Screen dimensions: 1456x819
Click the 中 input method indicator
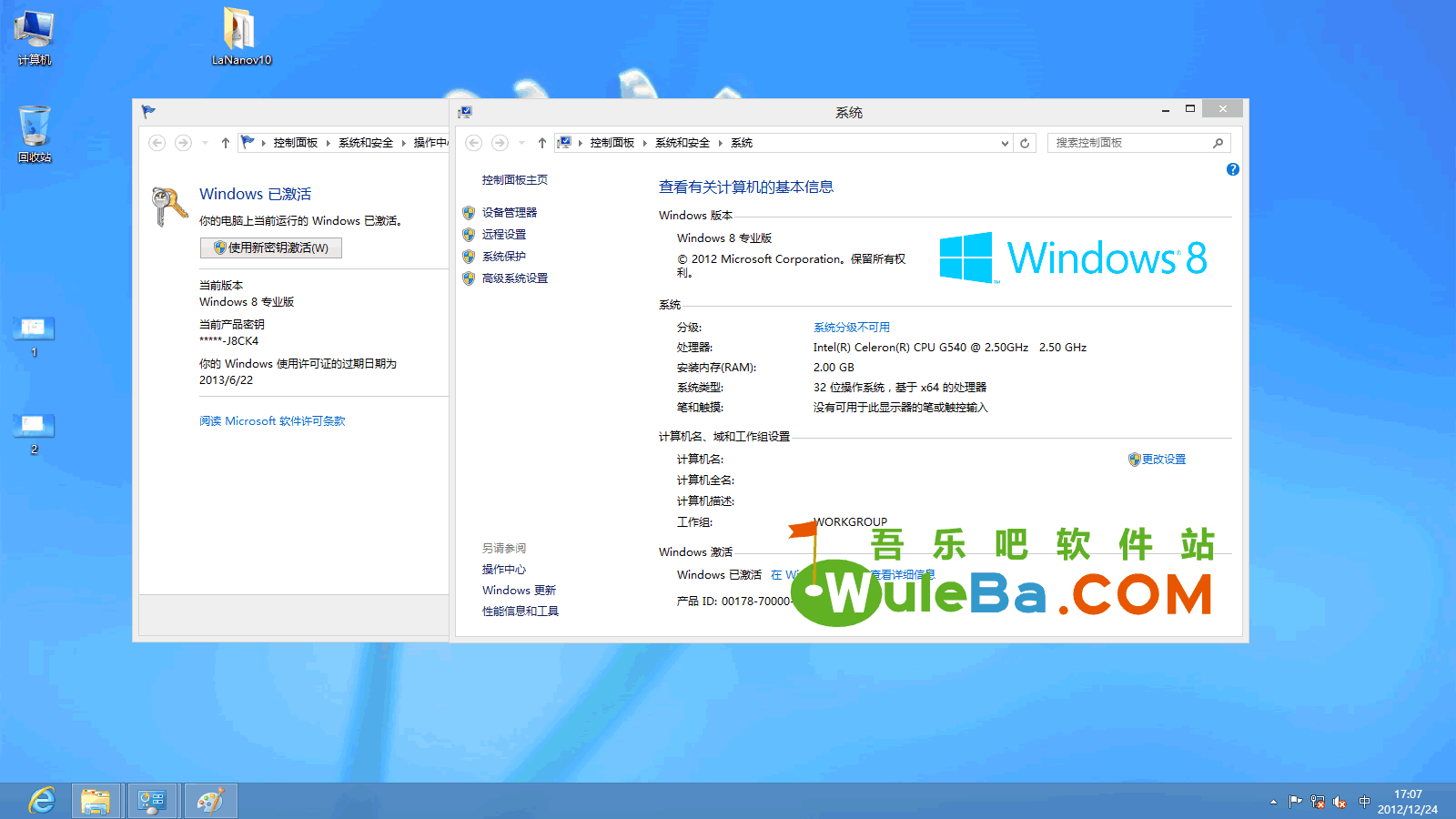[1364, 802]
